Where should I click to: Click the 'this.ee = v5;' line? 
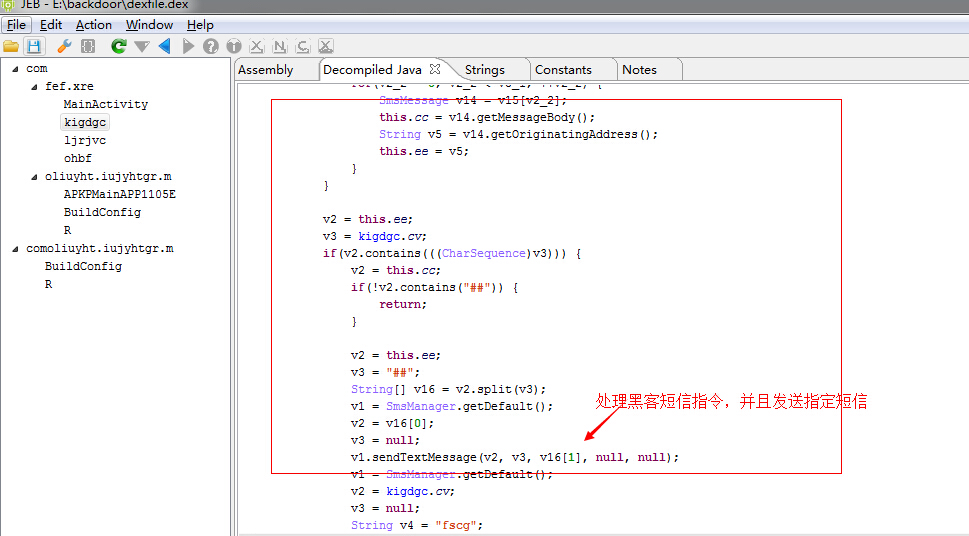[x=424, y=151]
